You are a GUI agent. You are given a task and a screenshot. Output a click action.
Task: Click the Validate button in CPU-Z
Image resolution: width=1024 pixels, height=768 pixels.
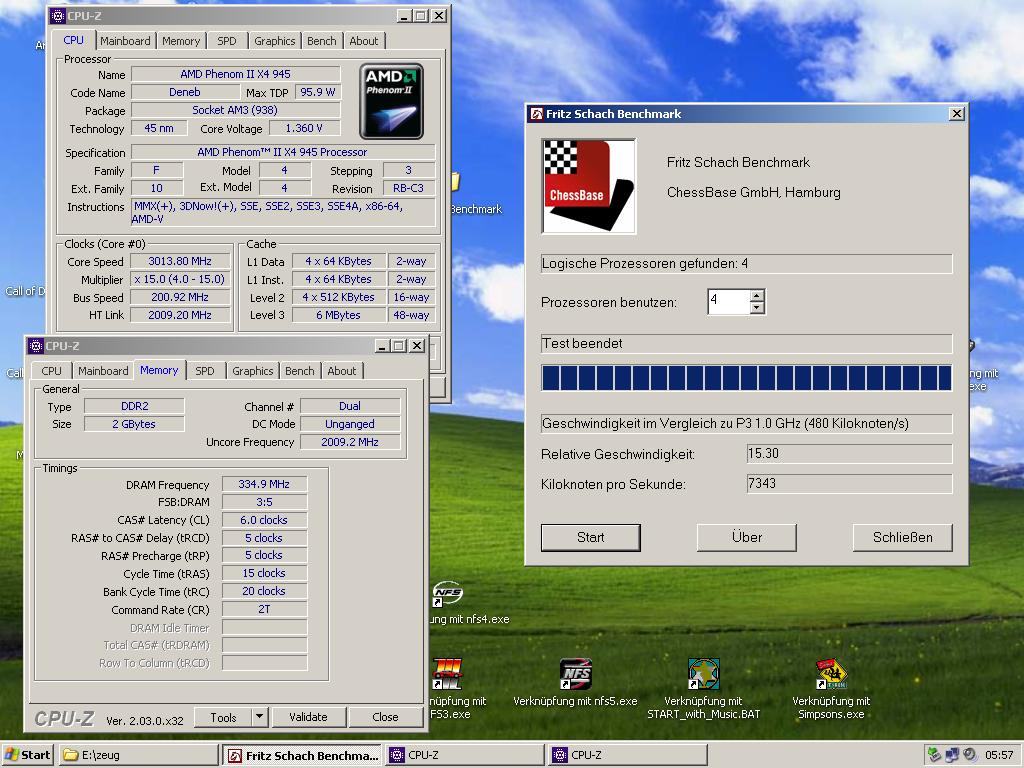point(308,717)
